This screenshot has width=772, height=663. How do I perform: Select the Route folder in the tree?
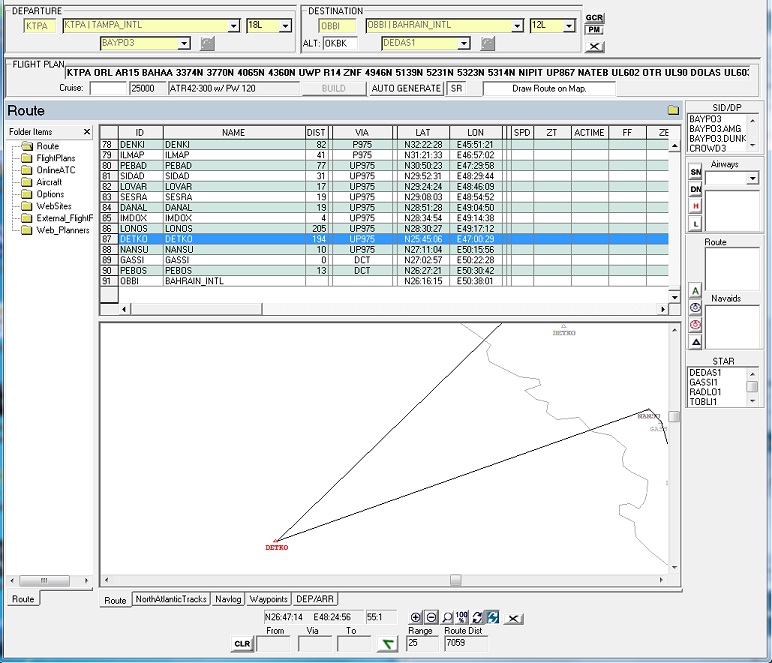point(47,146)
